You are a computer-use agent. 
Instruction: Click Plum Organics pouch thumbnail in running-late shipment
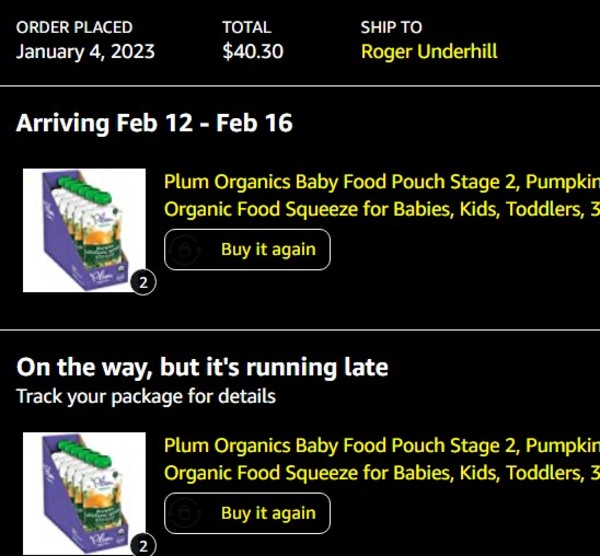[84, 493]
